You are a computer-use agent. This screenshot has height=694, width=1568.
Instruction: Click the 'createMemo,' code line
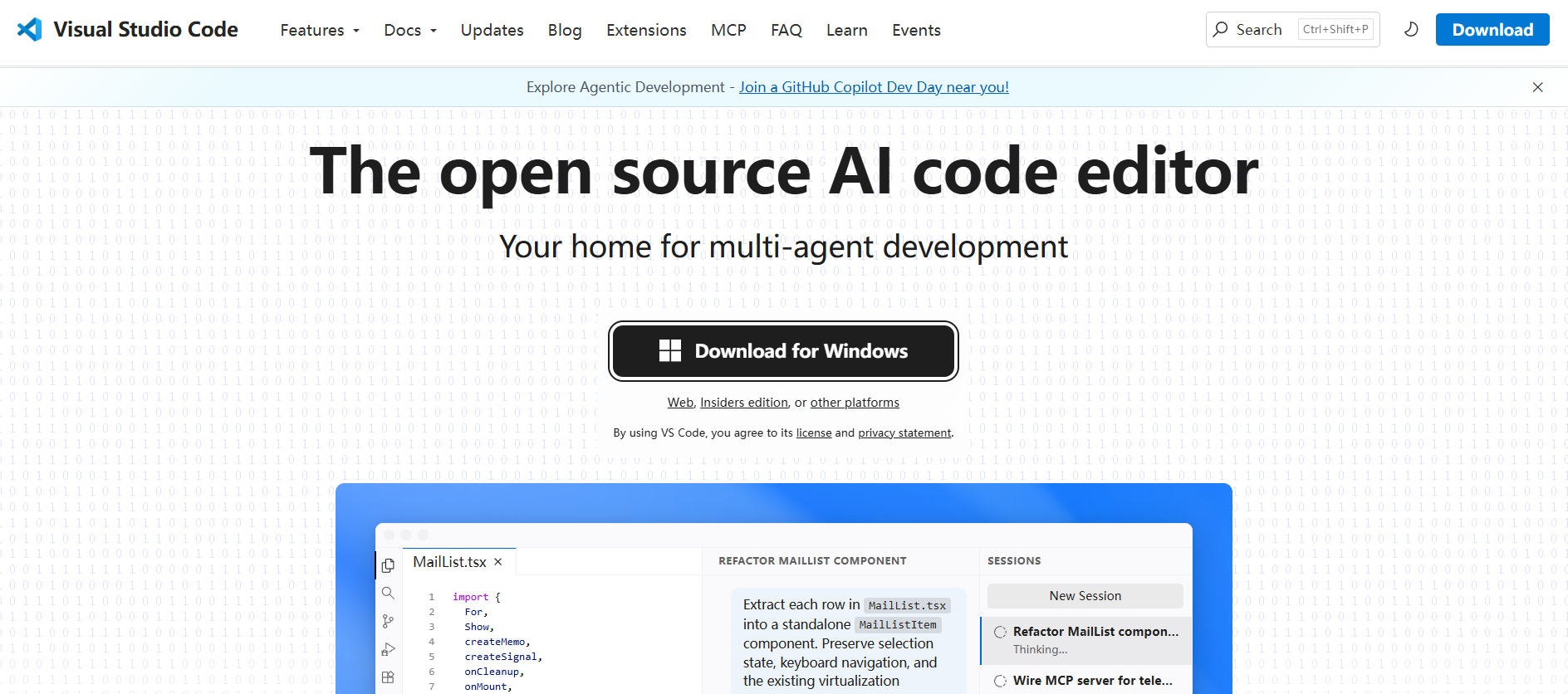coord(497,642)
